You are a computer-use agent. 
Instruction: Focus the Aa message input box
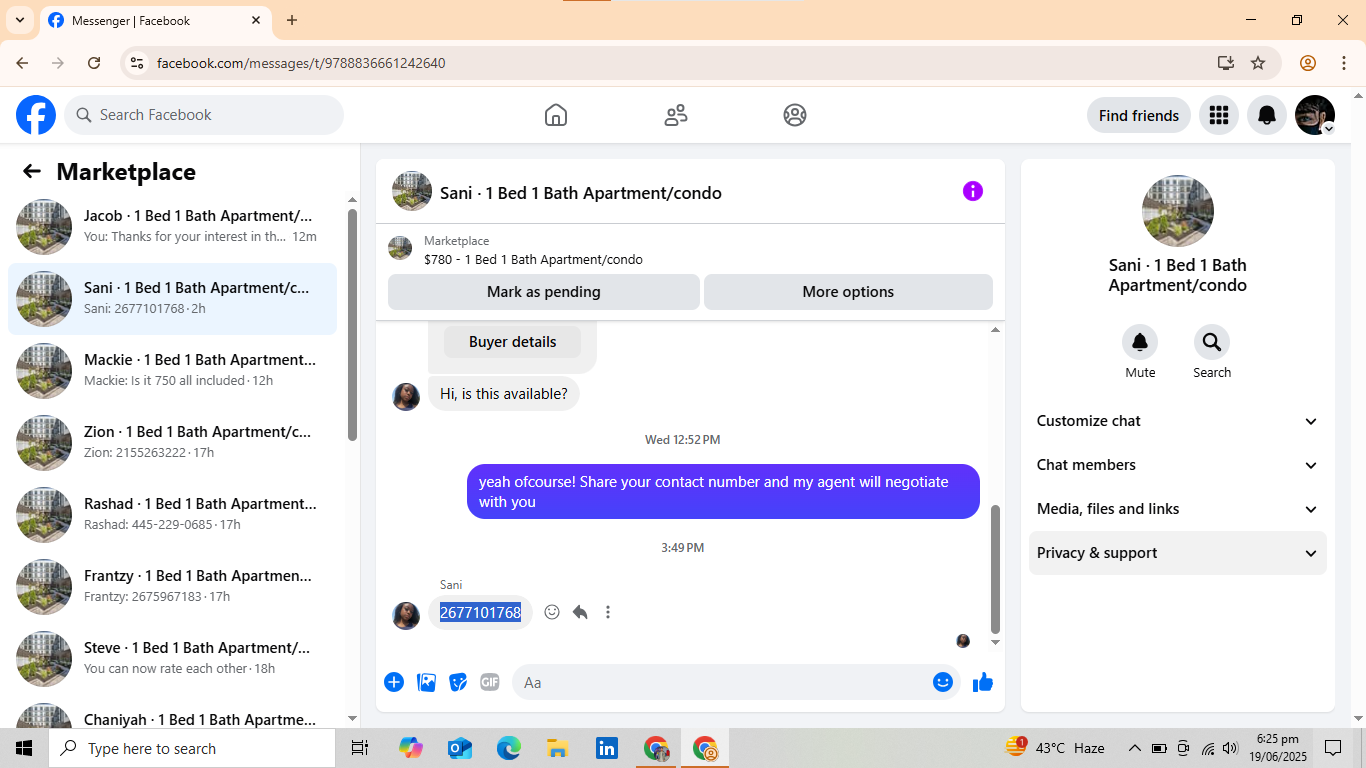coord(722,682)
